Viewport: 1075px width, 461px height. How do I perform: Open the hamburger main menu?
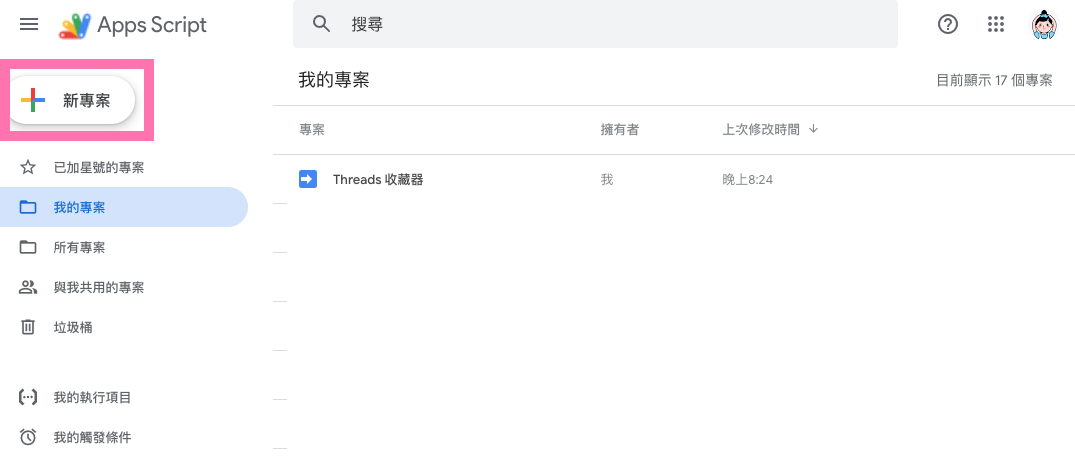click(x=29, y=25)
